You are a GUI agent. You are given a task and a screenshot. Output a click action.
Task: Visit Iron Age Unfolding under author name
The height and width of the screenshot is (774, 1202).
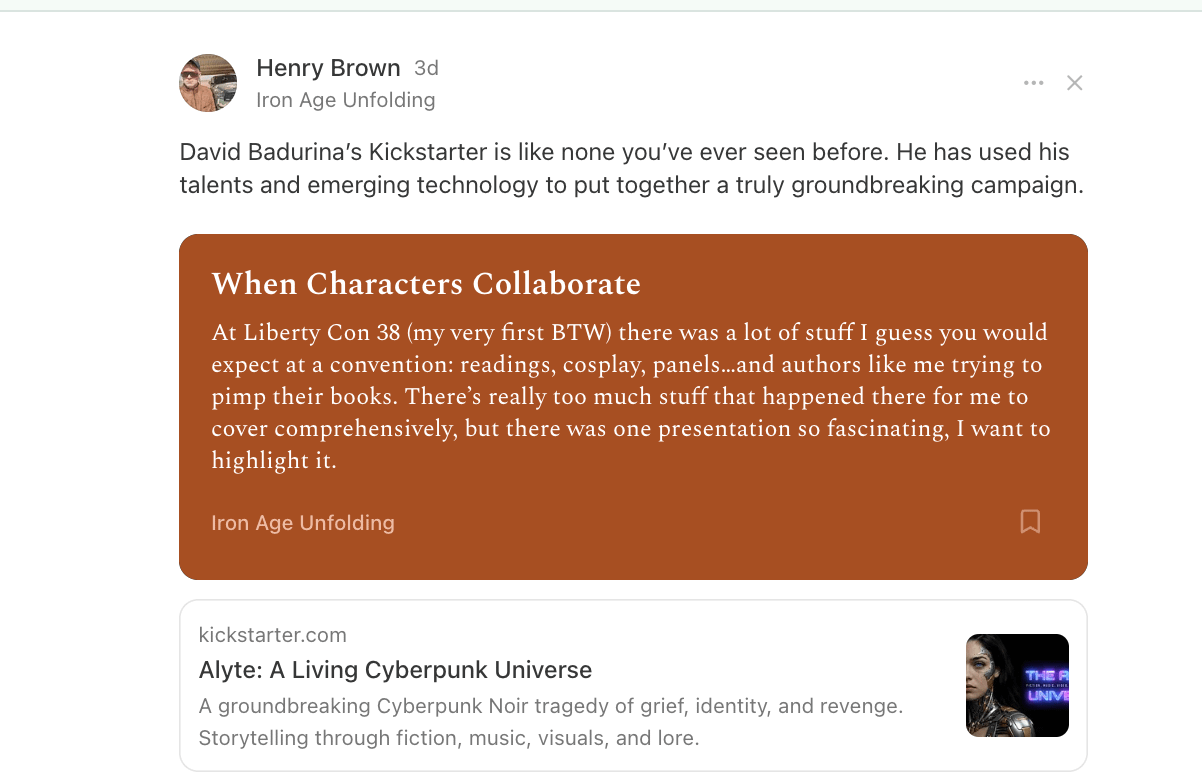click(346, 100)
